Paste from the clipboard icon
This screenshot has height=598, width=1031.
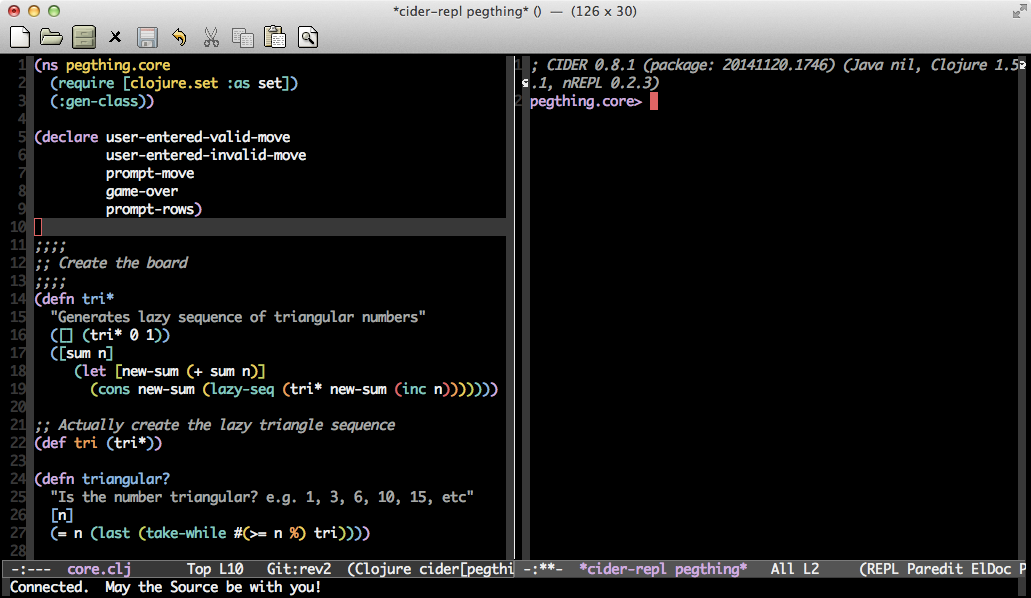[275, 38]
